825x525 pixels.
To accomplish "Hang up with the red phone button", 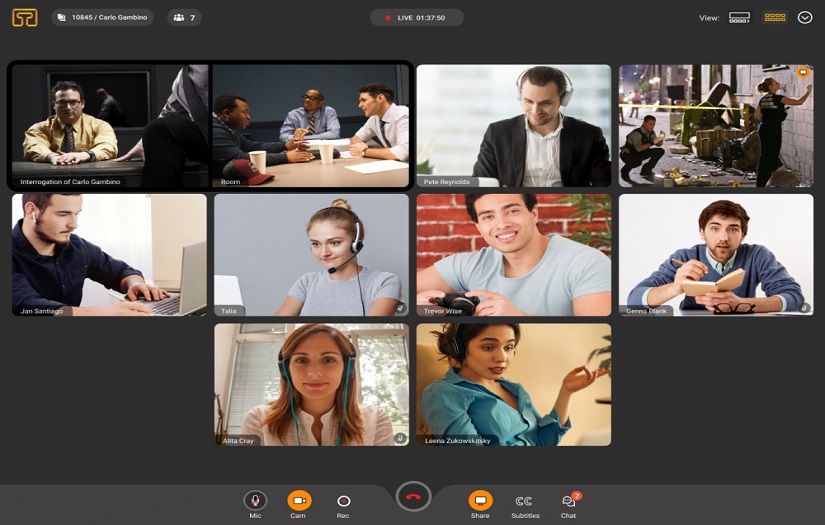I will (414, 497).
